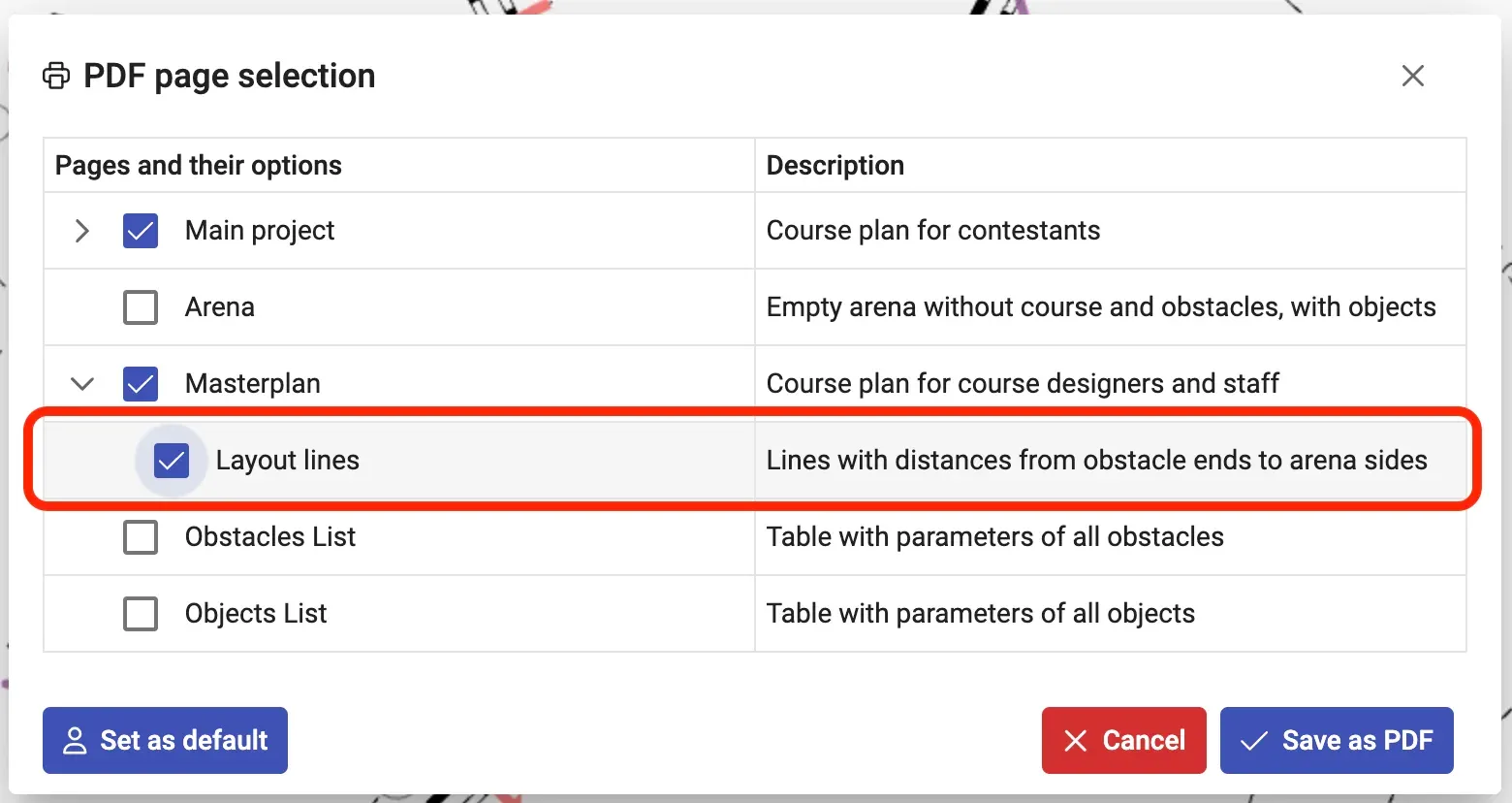The height and width of the screenshot is (803, 1512).
Task: Click the Objects List row label
Action: pos(256,614)
